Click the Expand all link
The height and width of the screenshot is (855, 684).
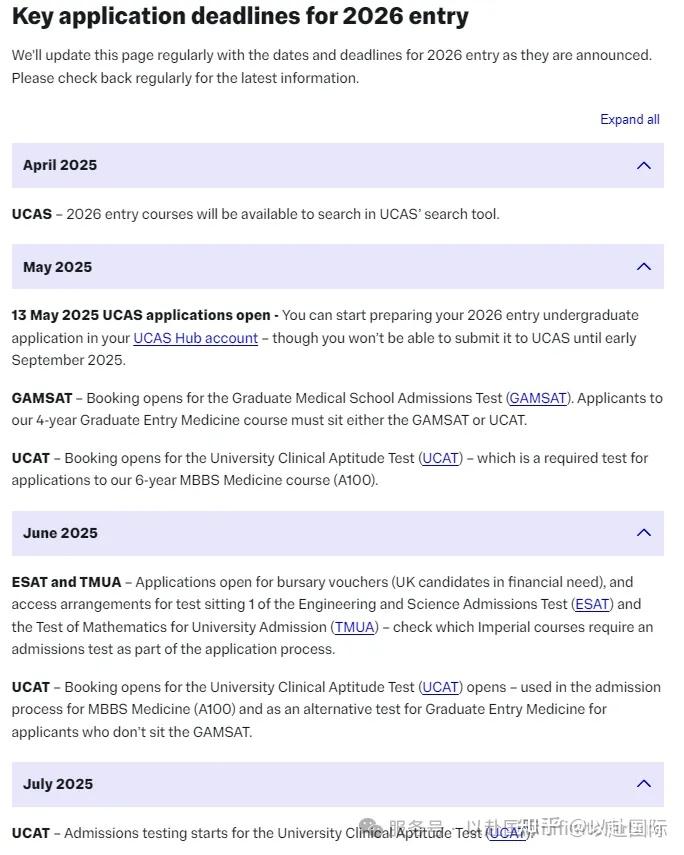point(629,119)
